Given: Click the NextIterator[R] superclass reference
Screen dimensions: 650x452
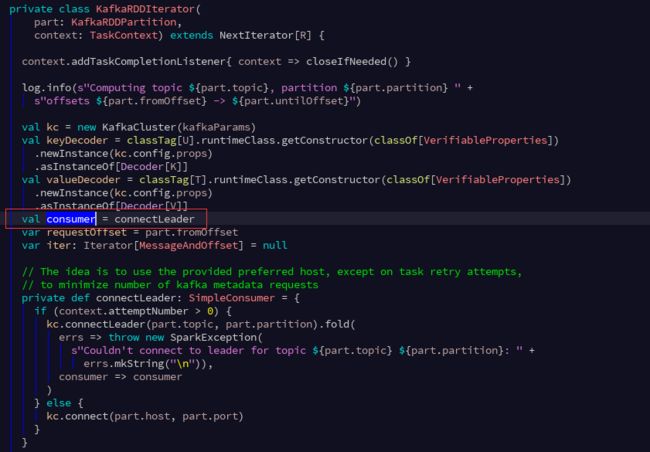Looking at the screenshot, I should click(x=265, y=35).
